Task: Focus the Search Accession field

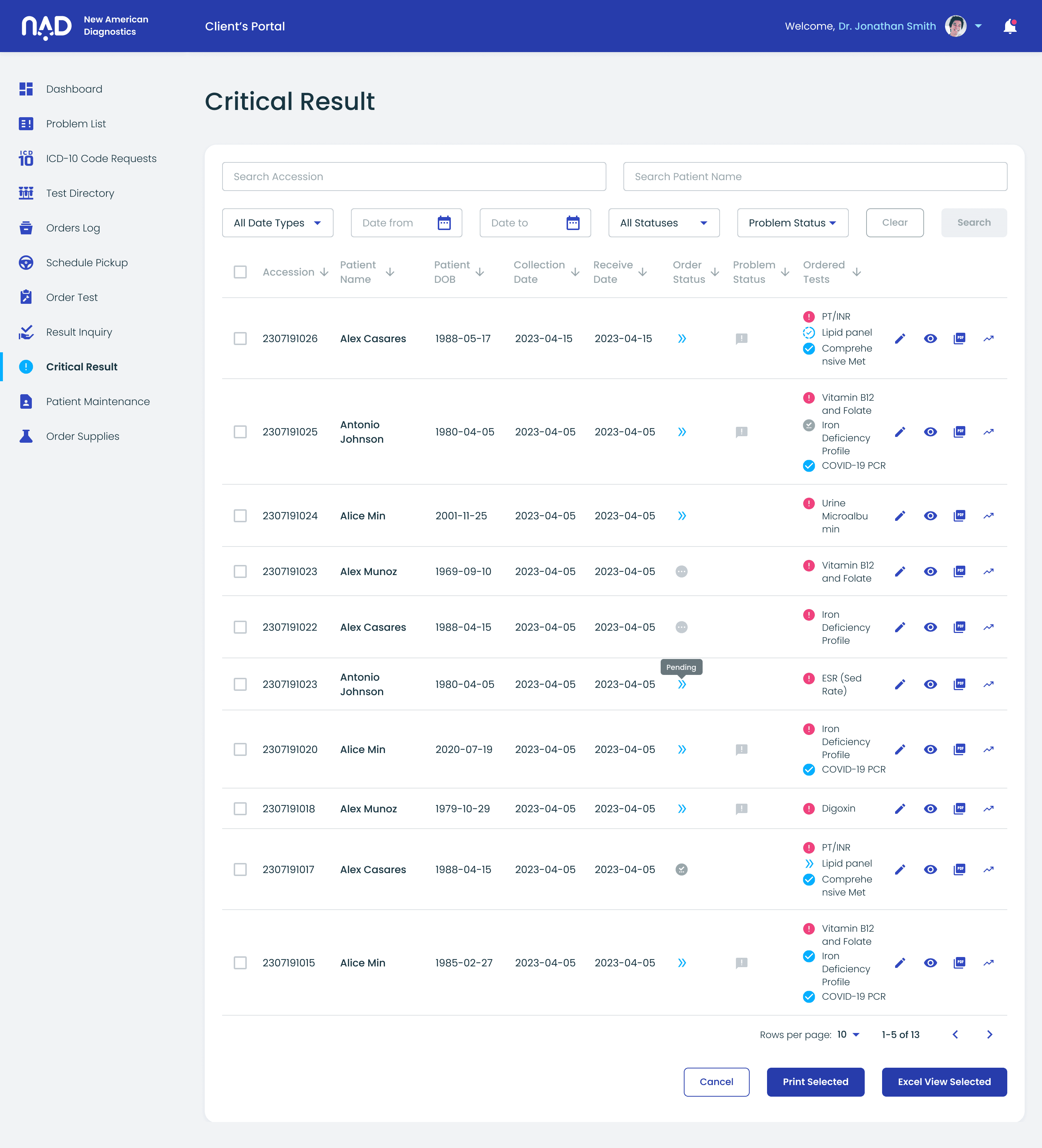Action: click(x=414, y=177)
